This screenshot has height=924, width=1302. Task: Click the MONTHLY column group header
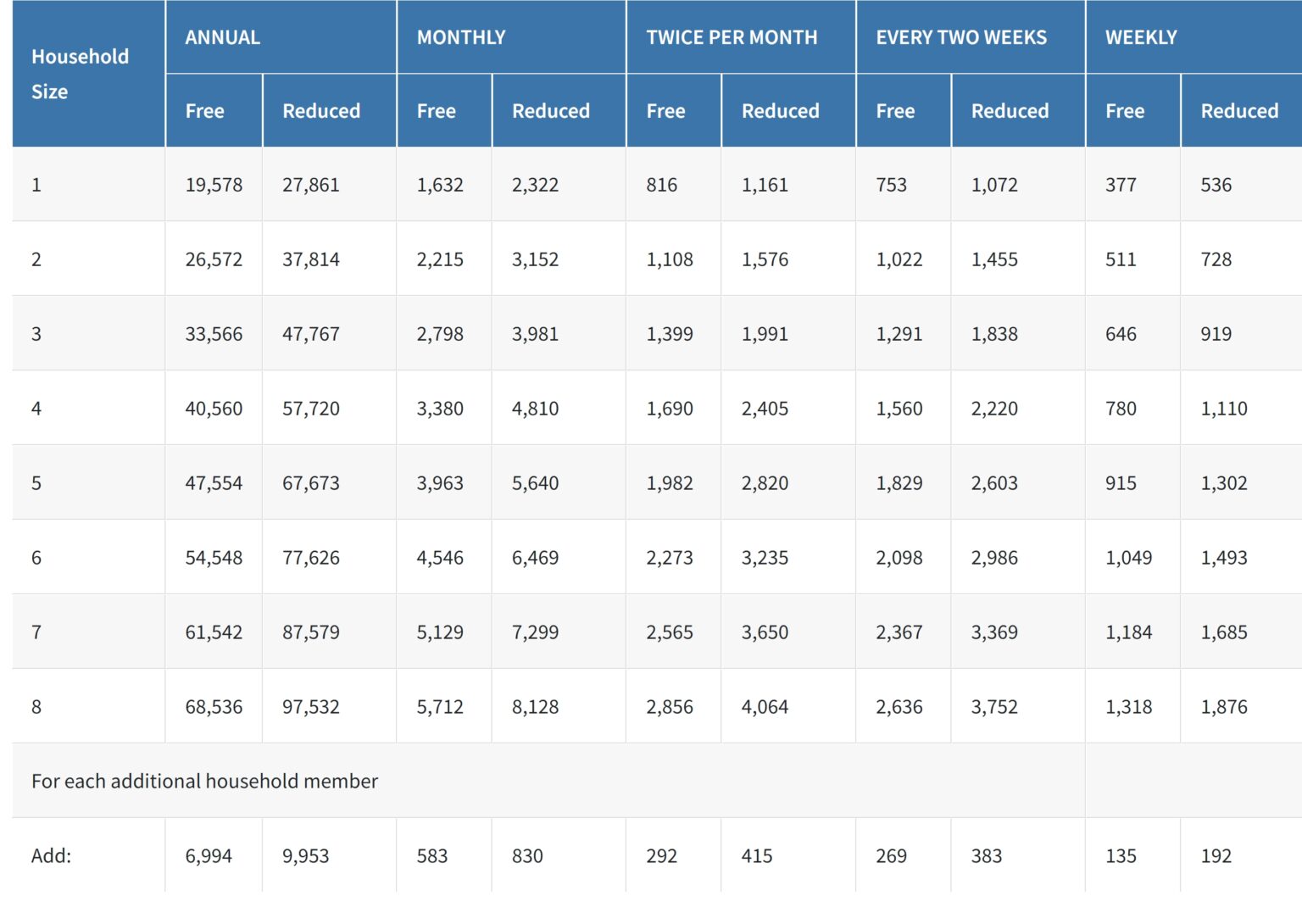(x=461, y=37)
